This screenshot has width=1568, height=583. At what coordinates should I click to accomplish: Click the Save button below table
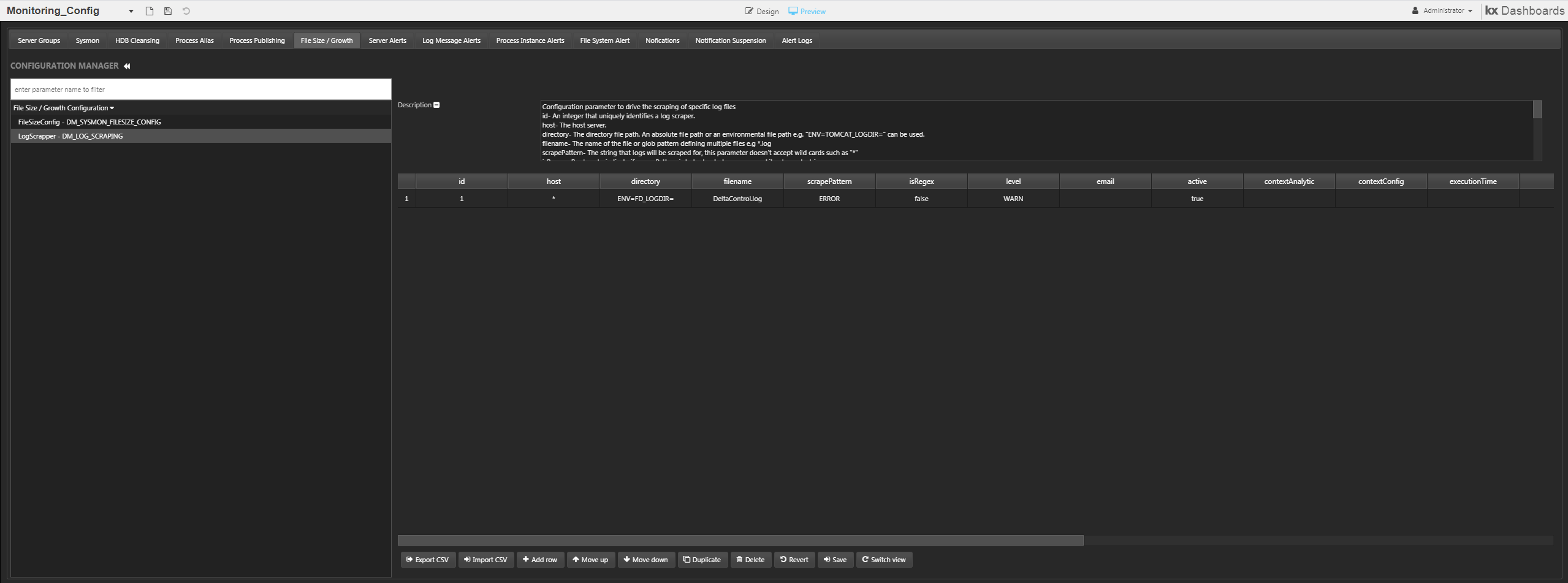[x=835, y=560]
